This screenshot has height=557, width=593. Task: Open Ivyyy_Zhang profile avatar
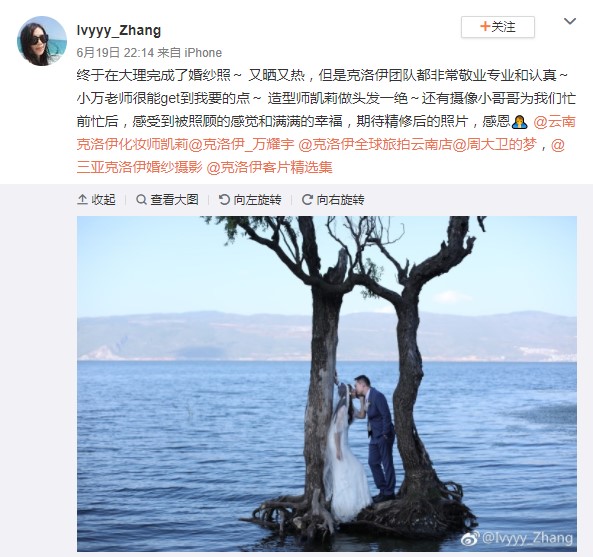click(42, 41)
